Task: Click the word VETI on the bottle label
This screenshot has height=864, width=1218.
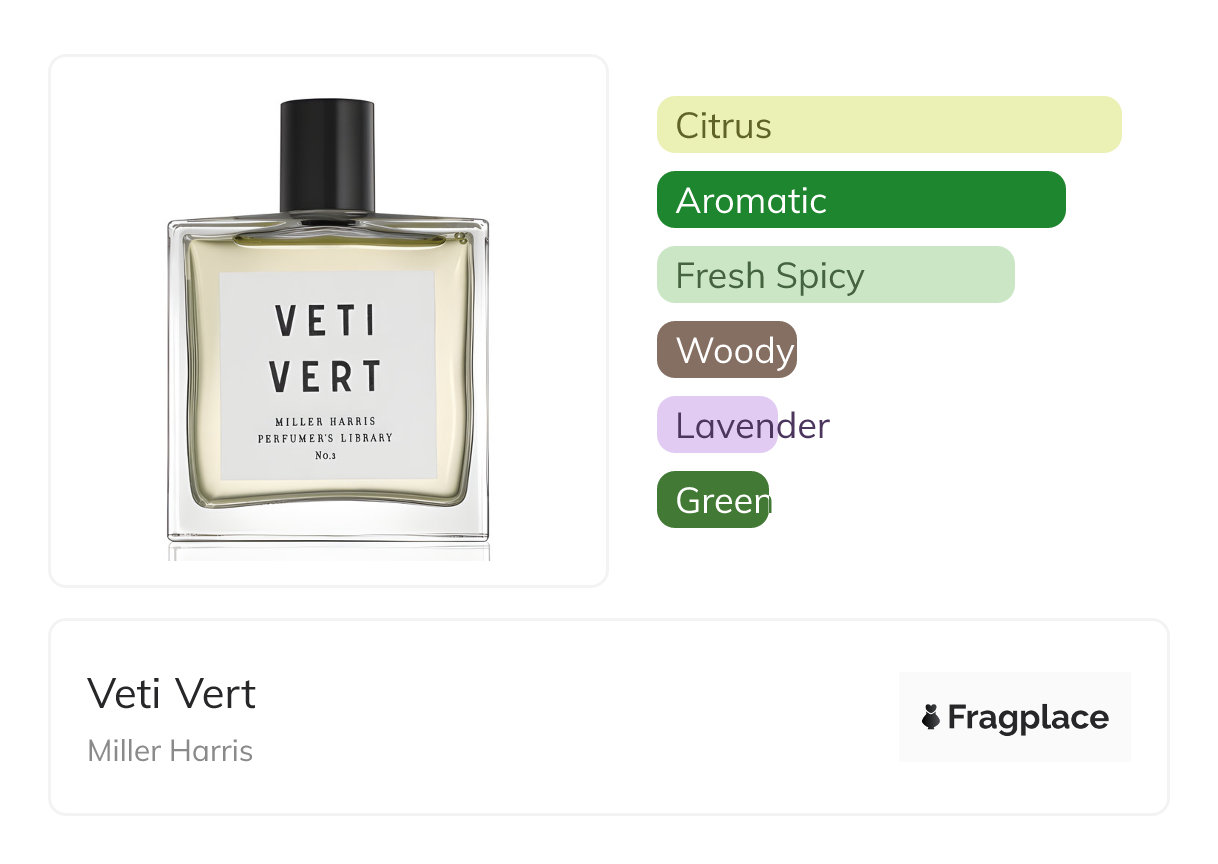Action: pyautogui.click(x=326, y=321)
